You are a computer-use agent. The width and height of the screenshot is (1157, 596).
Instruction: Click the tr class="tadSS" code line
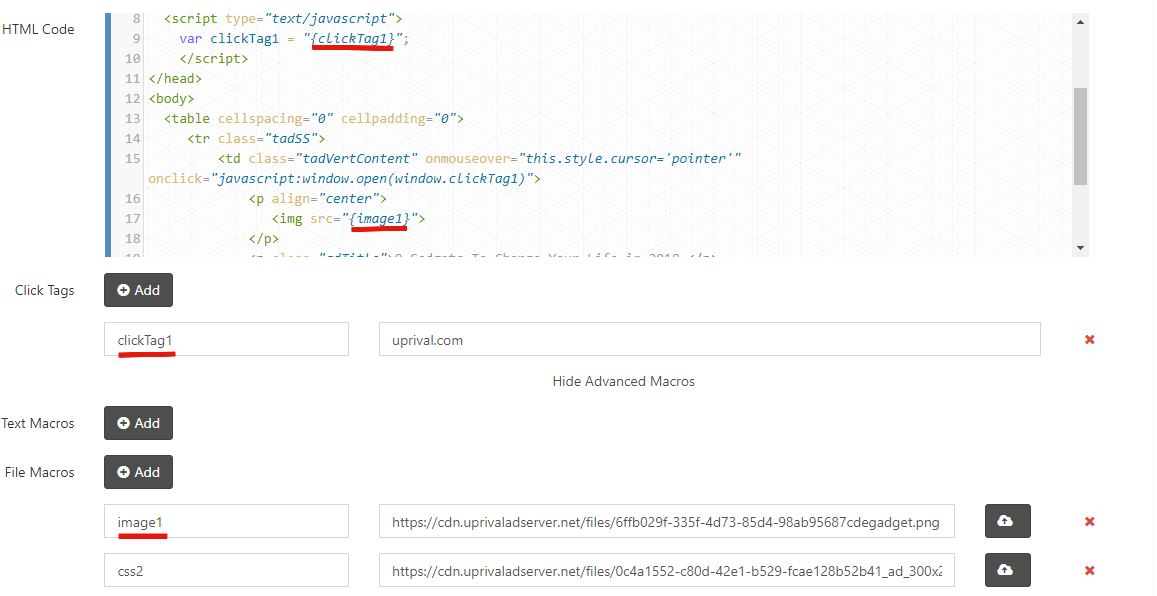pyautogui.click(x=256, y=139)
